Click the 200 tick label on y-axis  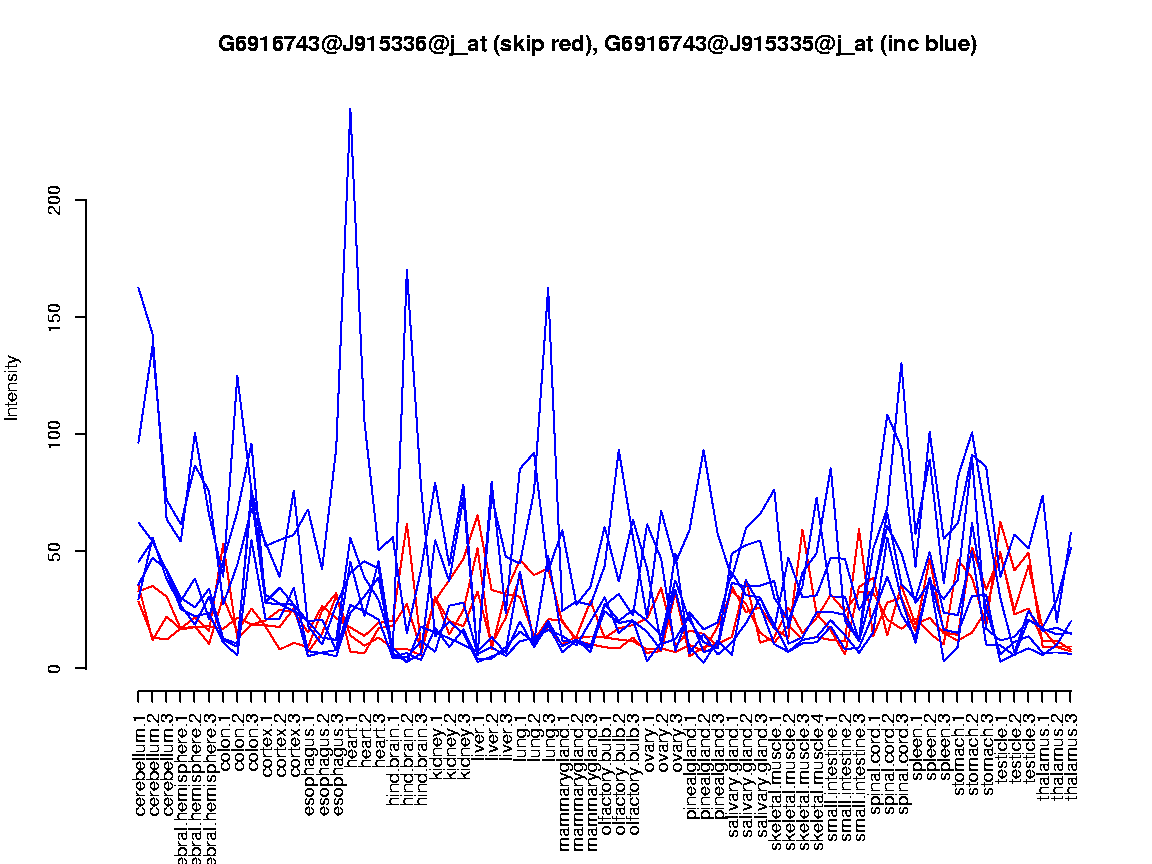coord(56,200)
